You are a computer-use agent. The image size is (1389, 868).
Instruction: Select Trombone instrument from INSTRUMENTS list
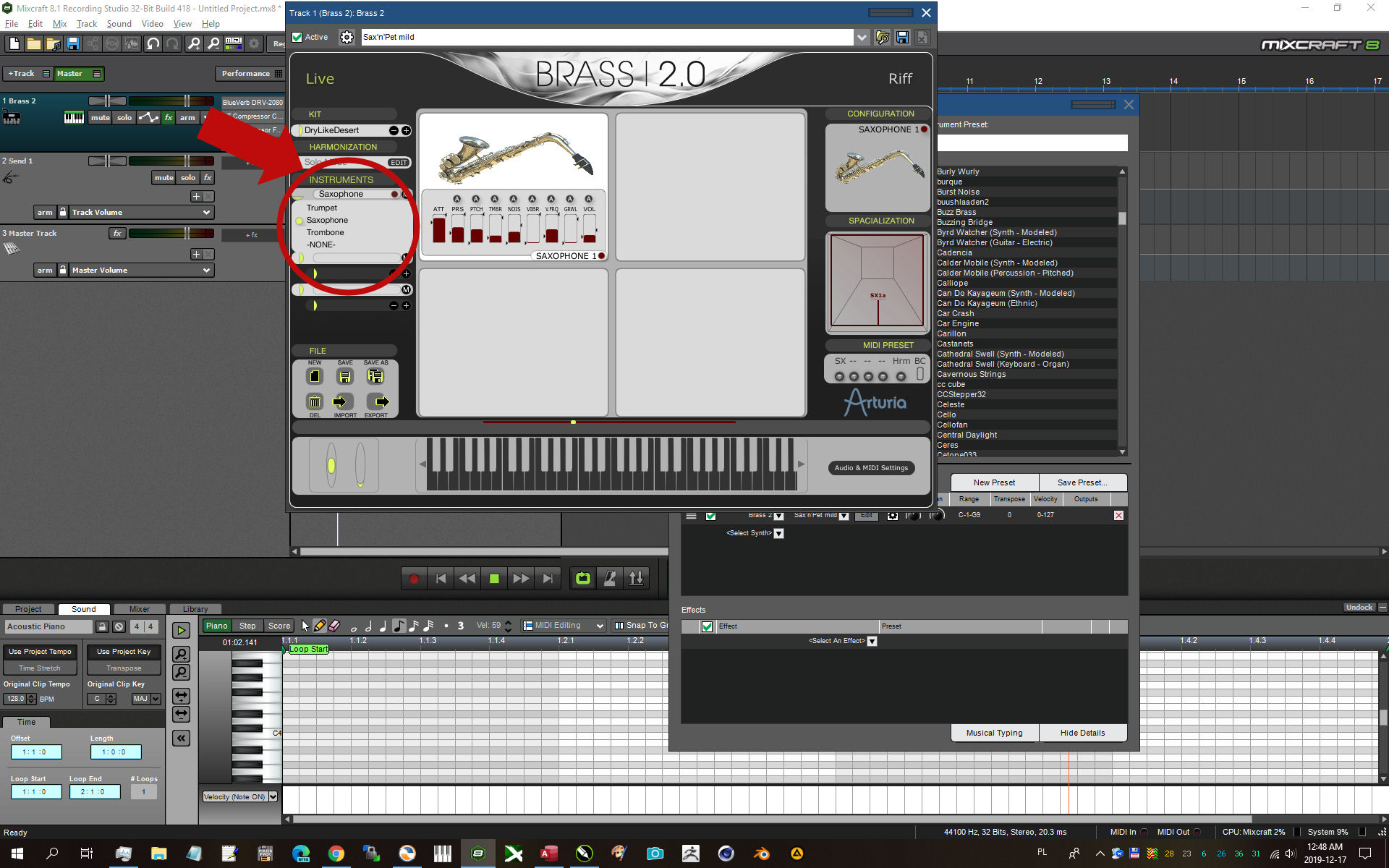[x=326, y=232]
